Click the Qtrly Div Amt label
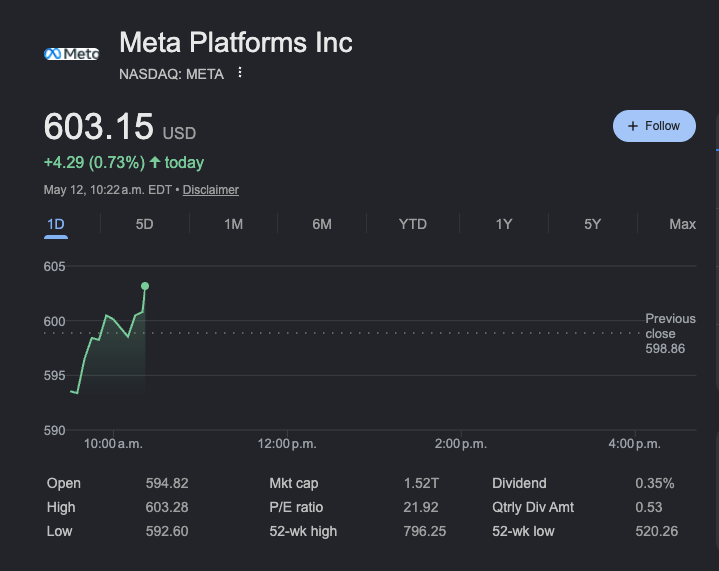Screen dimensions: 719x571 (533, 507)
